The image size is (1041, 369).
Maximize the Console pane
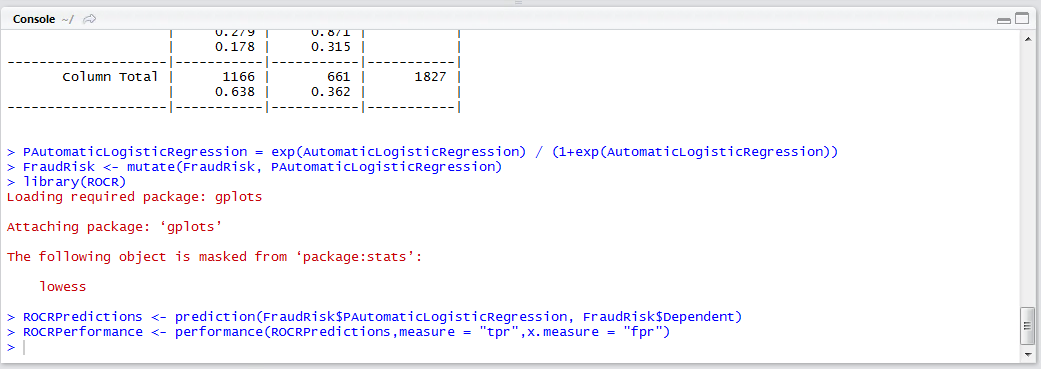point(1022,21)
